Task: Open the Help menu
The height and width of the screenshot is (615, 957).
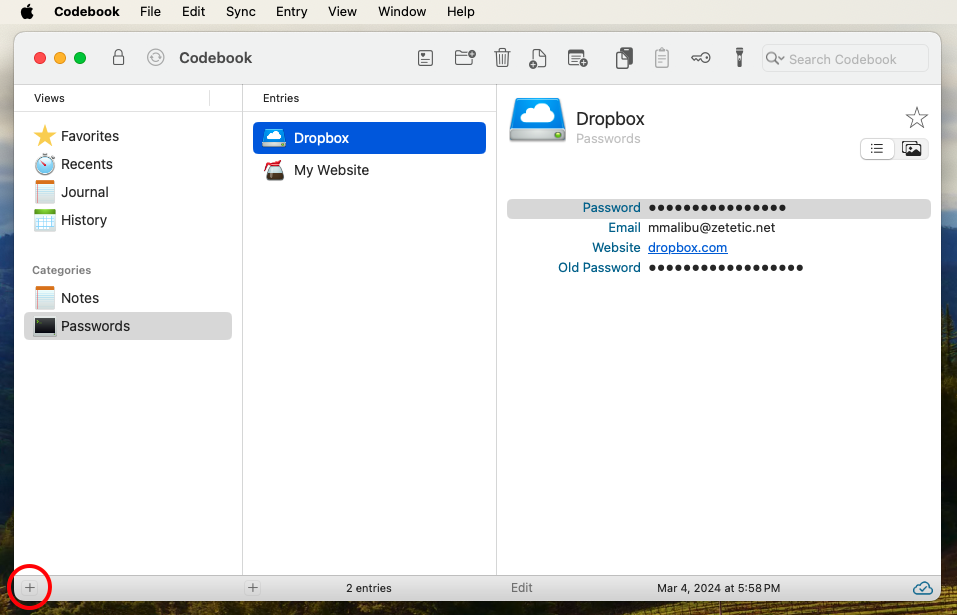Action: pyautogui.click(x=461, y=12)
